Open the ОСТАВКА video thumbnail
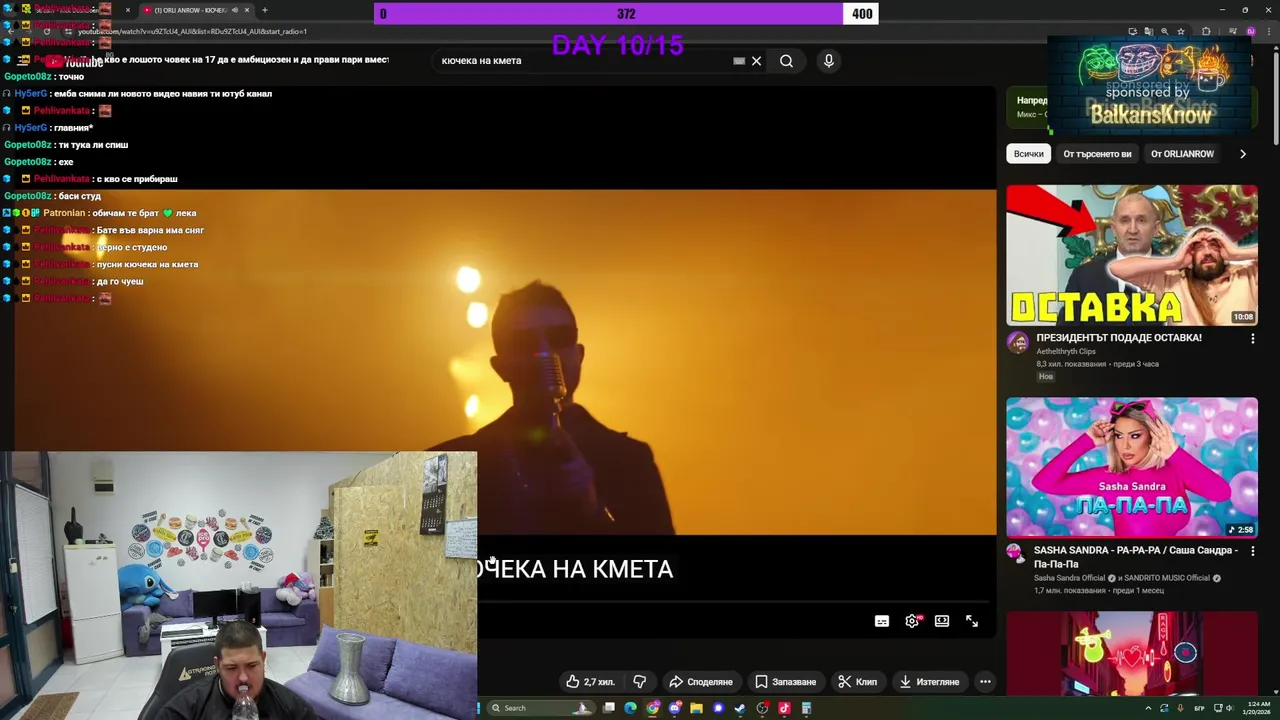The image size is (1280, 720). (1132, 255)
